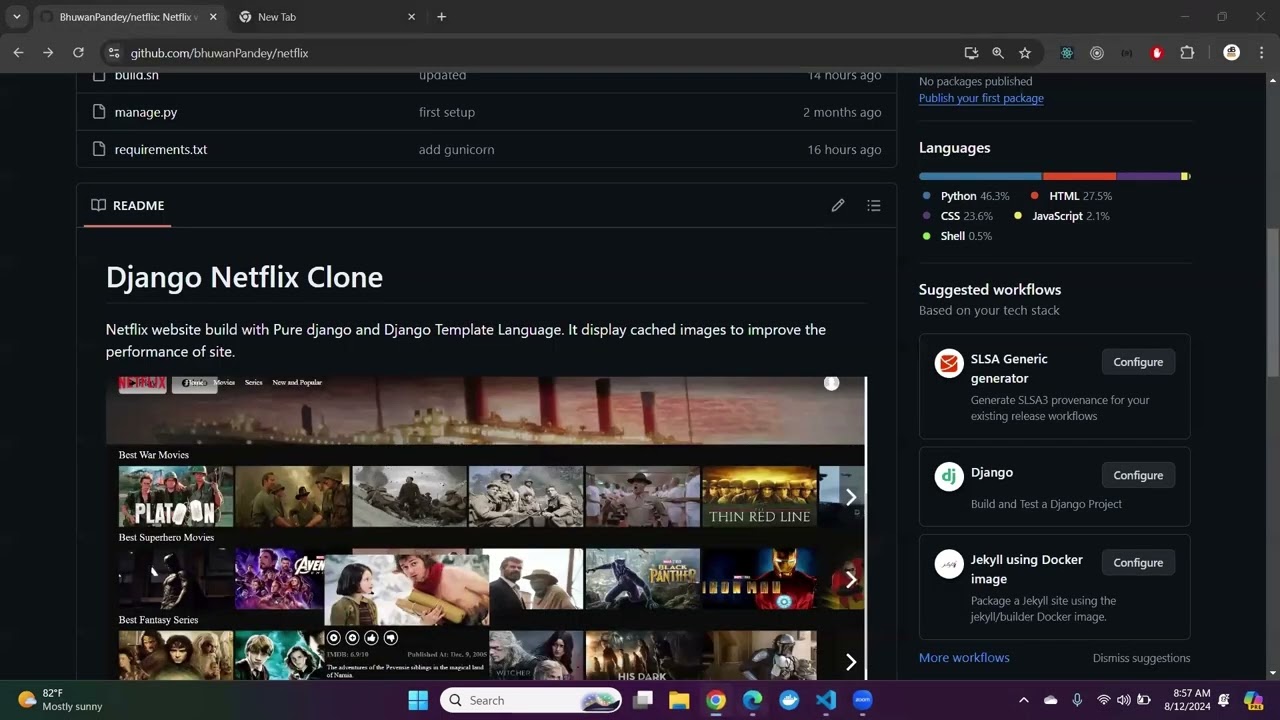Open the requirements.txt file
Image resolution: width=1280 pixels, height=720 pixels.
161,149
